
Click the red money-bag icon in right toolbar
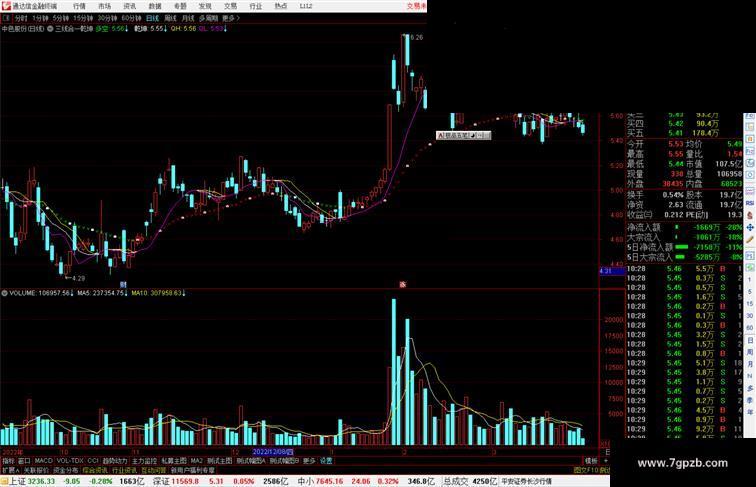pyautogui.click(x=750, y=216)
